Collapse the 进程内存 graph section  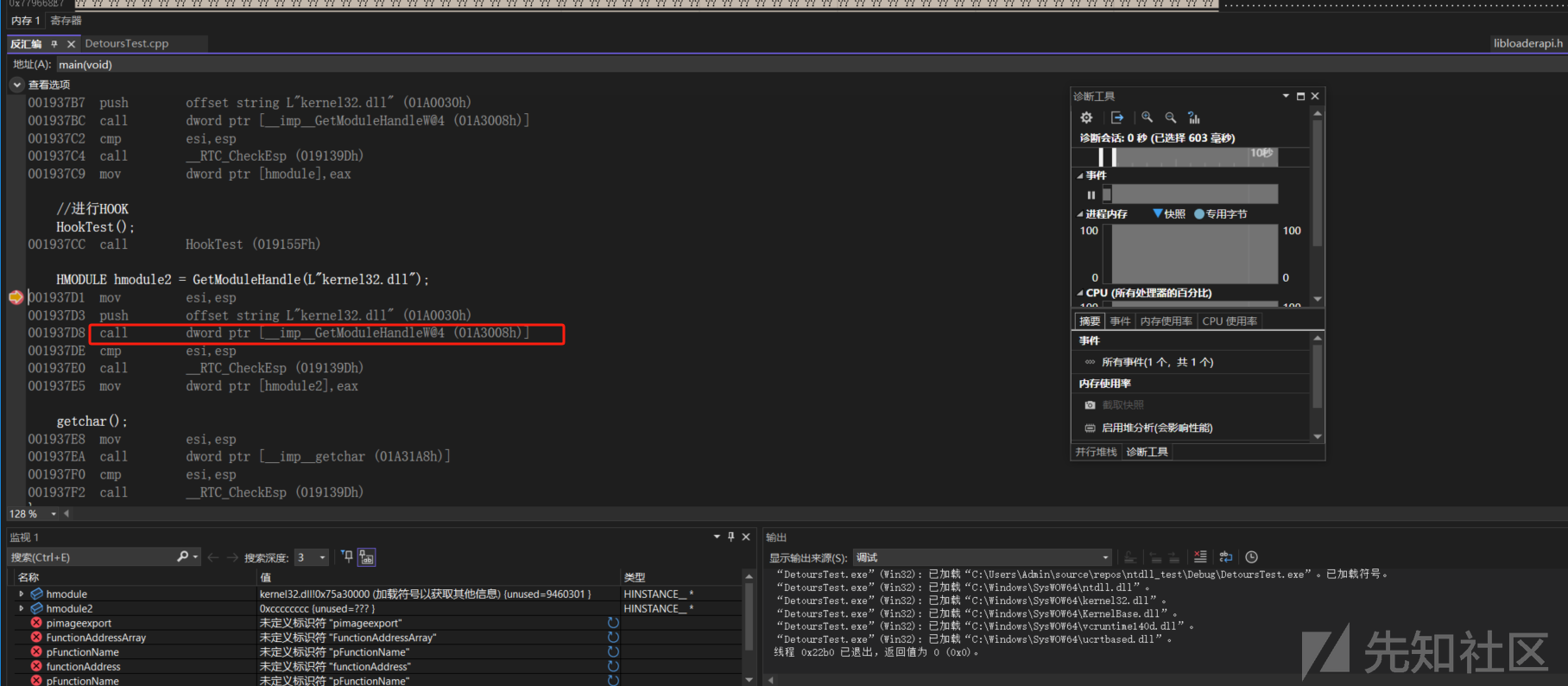pyautogui.click(x=1080, y=214)
